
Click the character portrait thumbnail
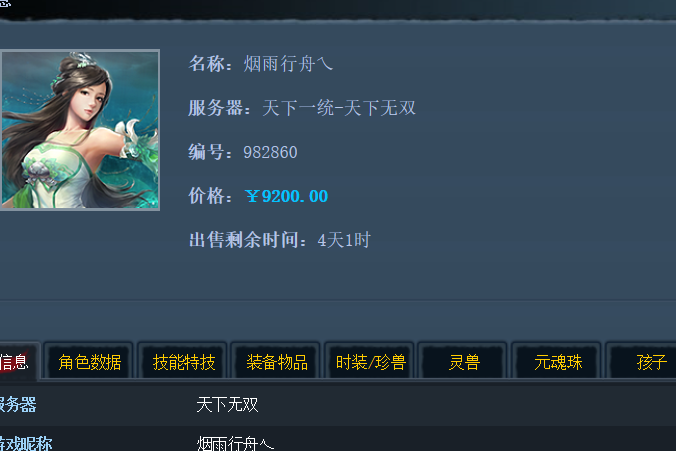click(80, 130)
